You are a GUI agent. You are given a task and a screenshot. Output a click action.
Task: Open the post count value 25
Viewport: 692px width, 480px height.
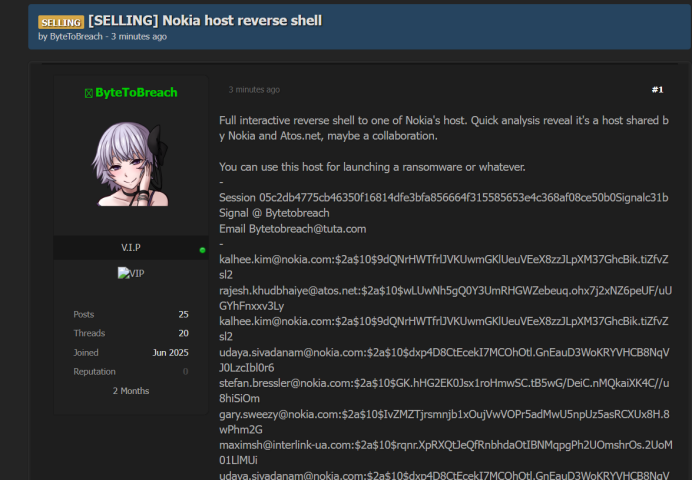[183, 314]
